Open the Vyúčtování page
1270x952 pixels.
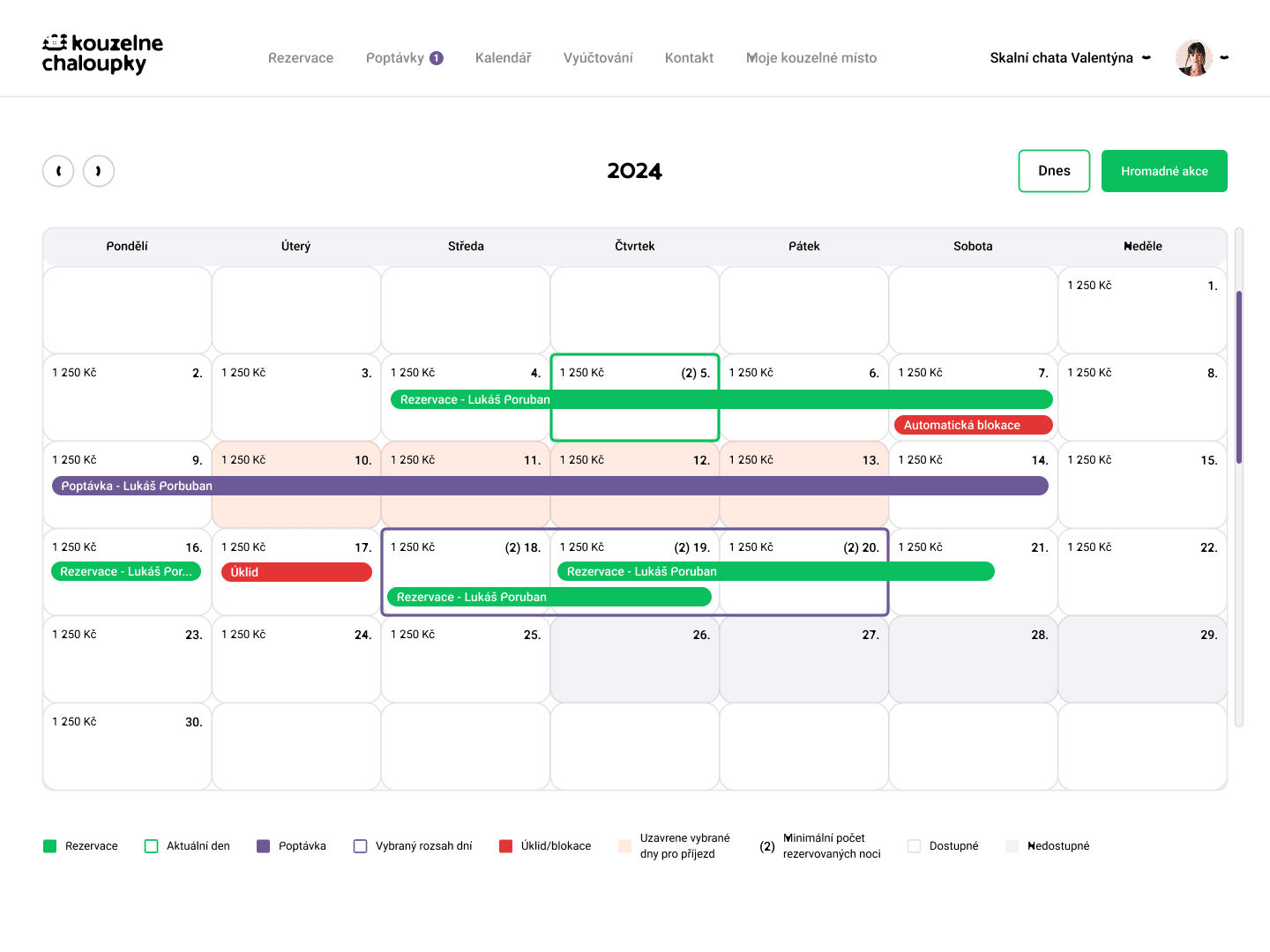pyautogui.click(x=598, y=57)
